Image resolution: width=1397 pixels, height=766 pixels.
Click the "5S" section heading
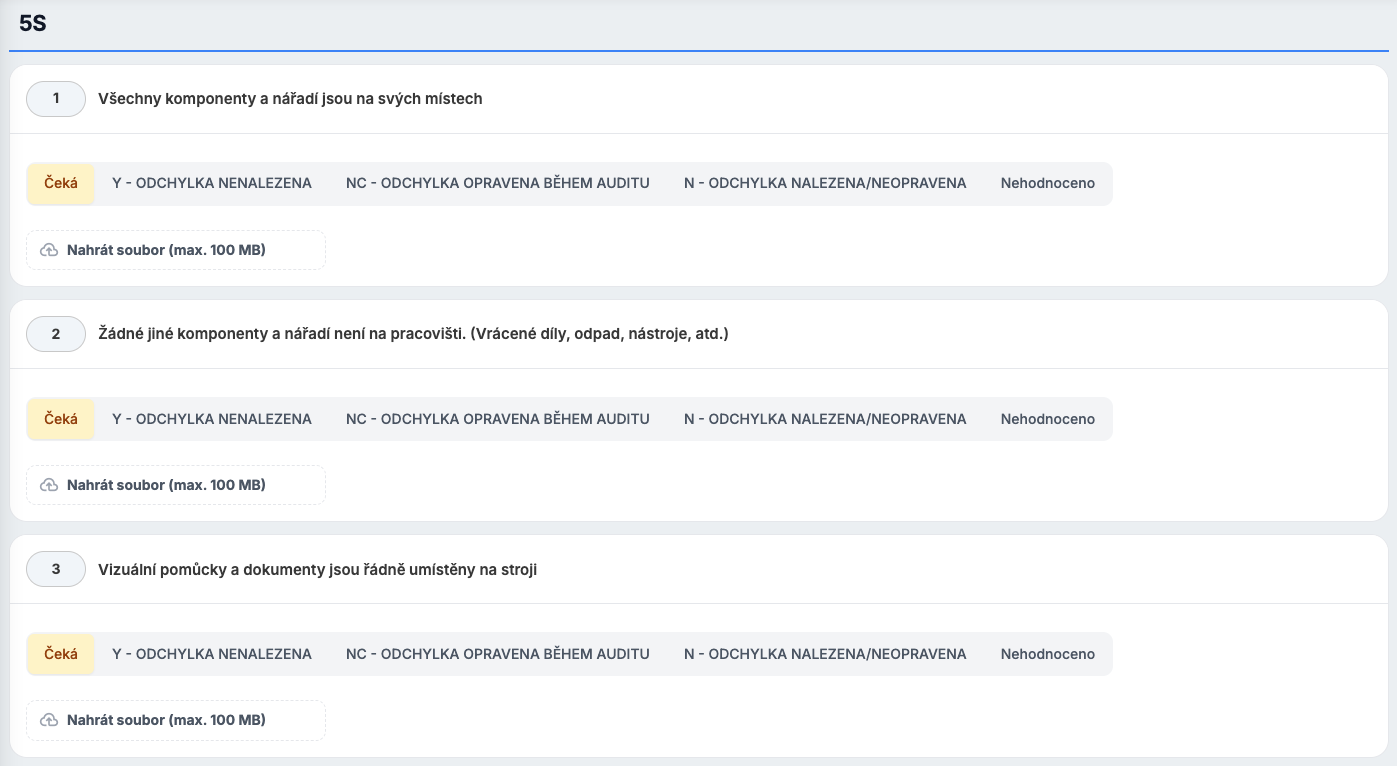pyautogui.click(x=33, y=24)
